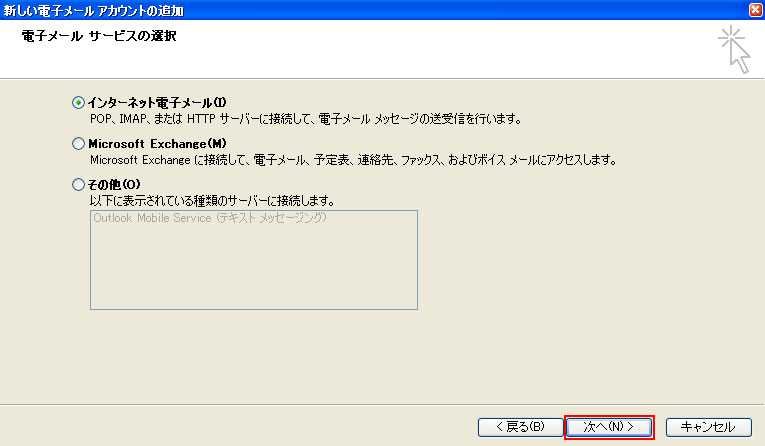Click the wizard cursor icon in header
The width and height of the screenshot is (765, 446).
click(734, 50)
